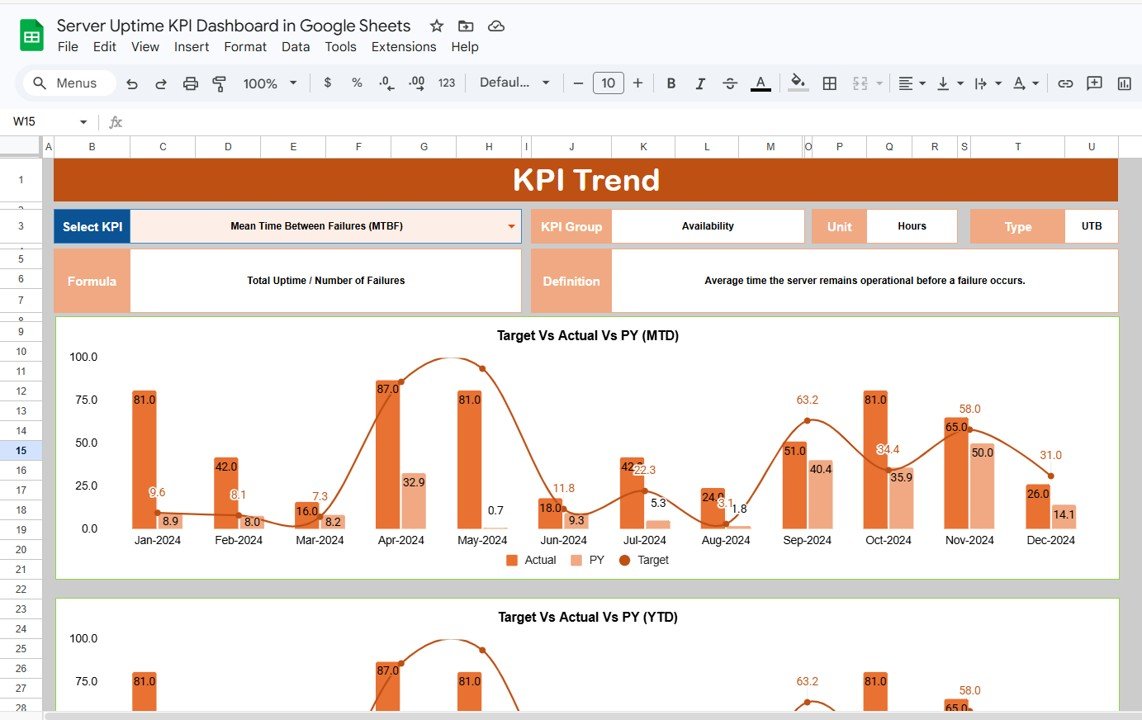Select the Paint format tool
The image size is (1142, 720).
coord(219,83)
